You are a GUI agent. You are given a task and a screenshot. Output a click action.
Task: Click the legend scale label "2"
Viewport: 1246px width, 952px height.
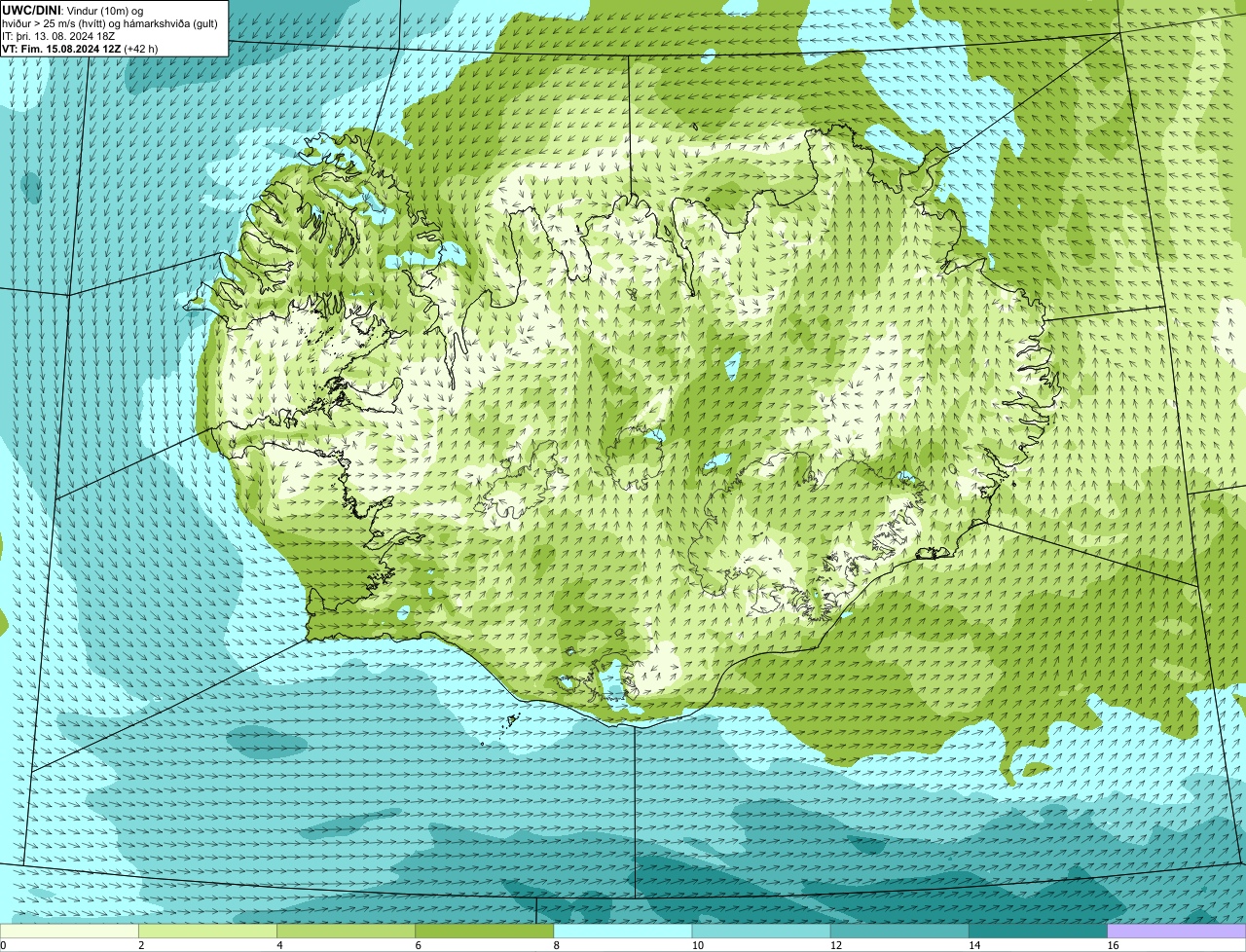(x=141, y=945)
